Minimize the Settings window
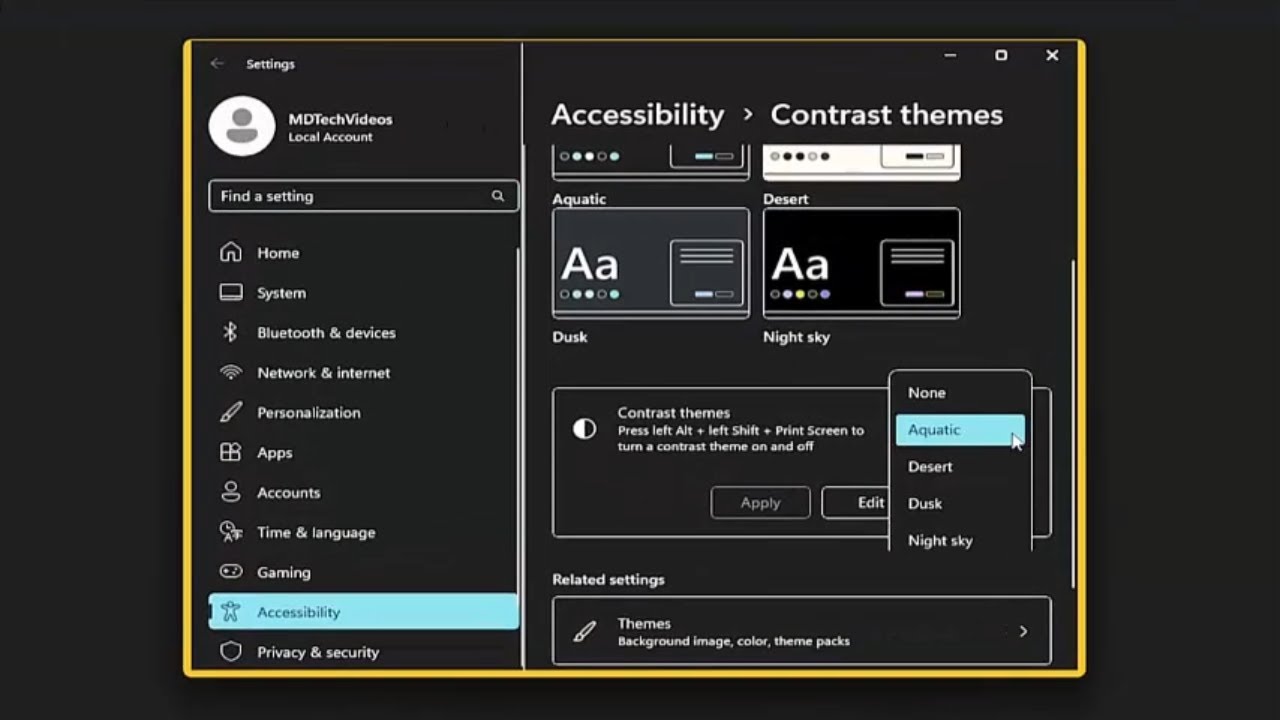1280x720 pixels. 950,55
